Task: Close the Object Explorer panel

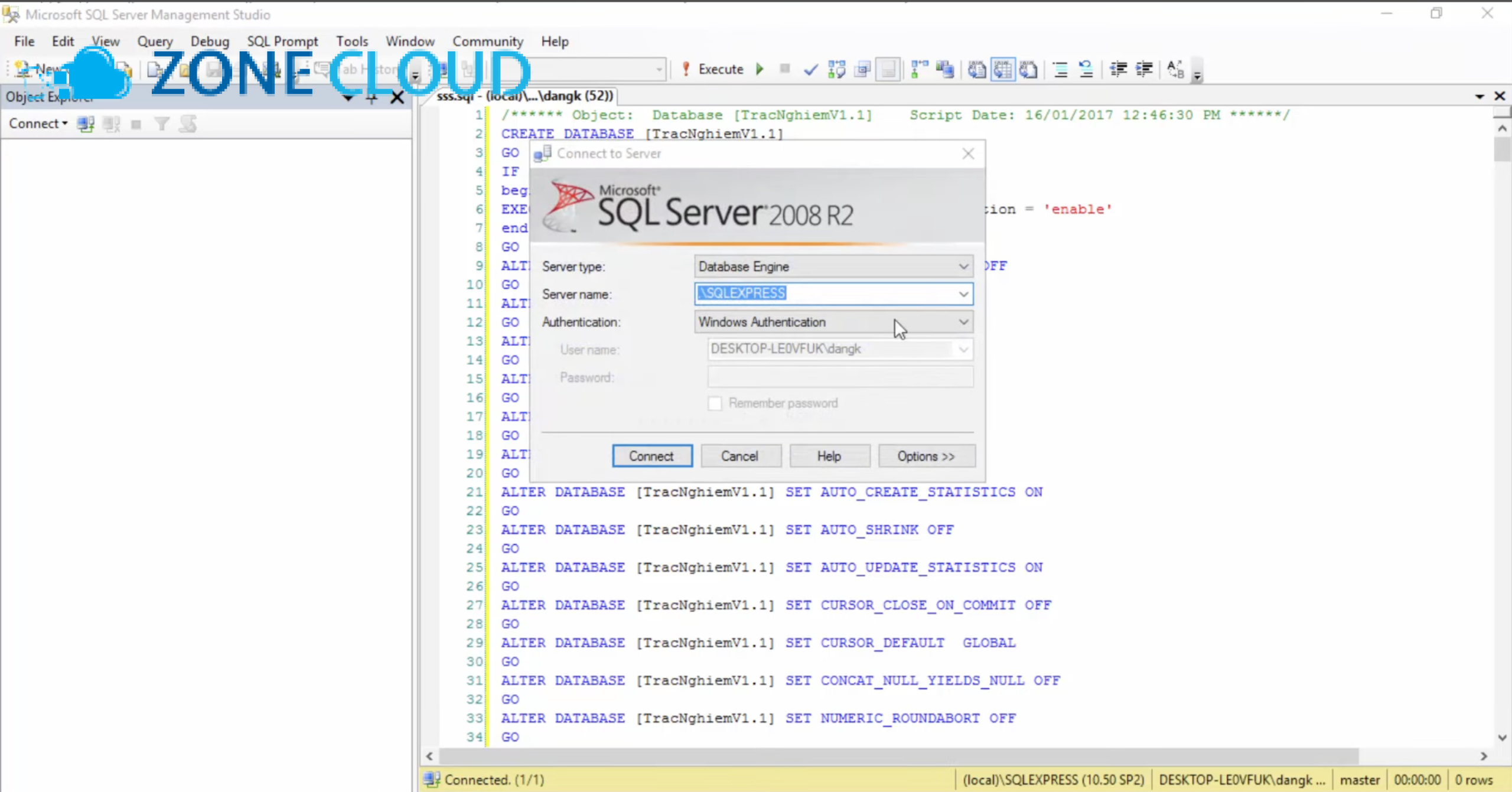Action: coord(397,97)
